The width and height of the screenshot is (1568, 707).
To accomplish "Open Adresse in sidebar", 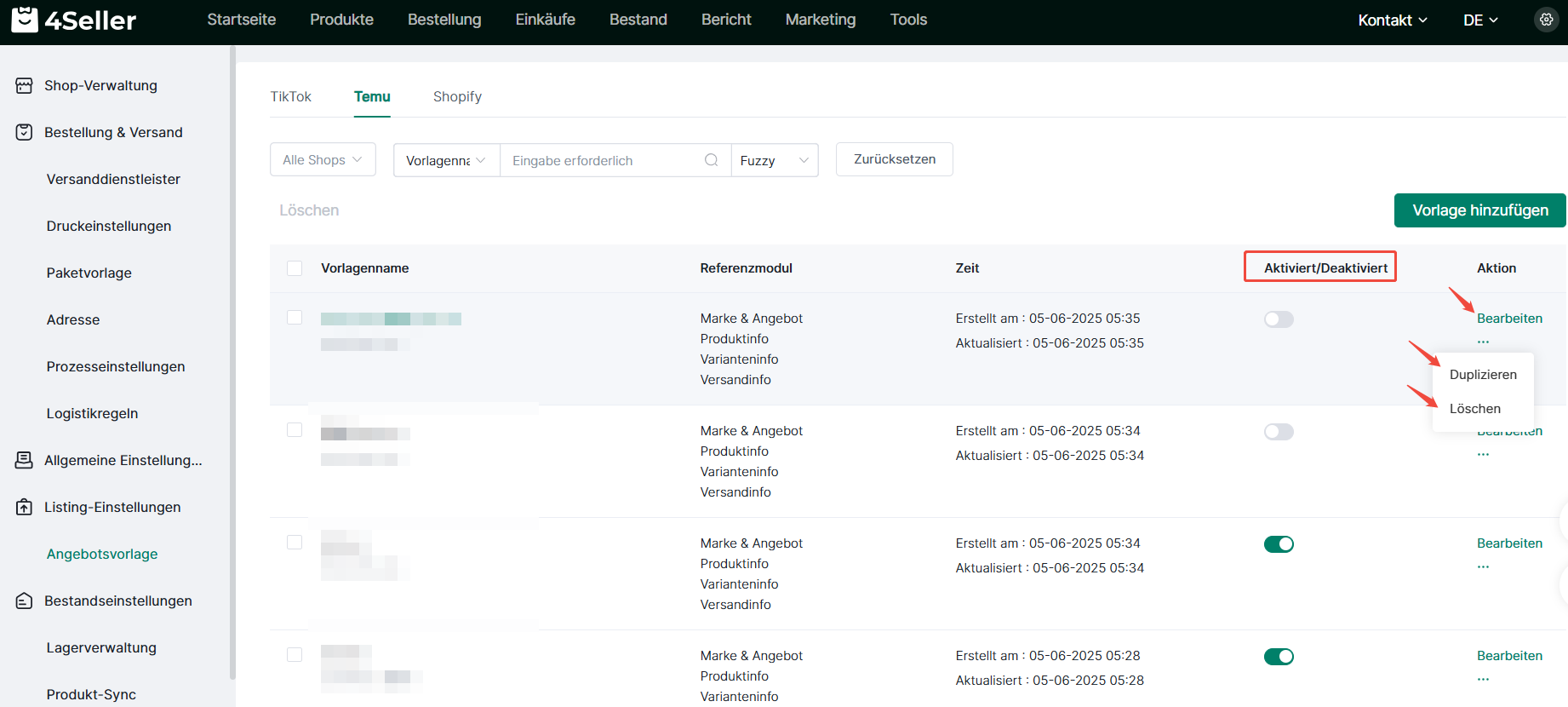I will coord(73,320).
